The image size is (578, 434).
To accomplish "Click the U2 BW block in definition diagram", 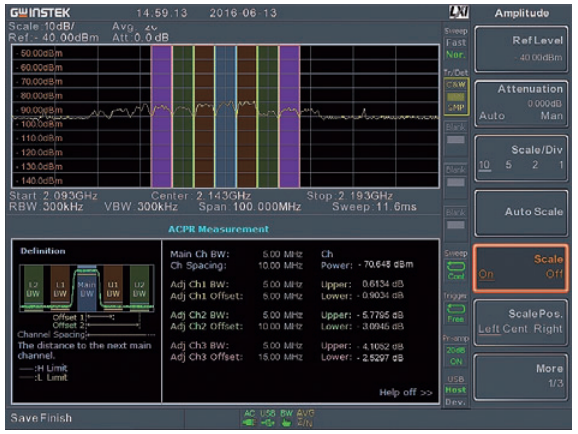I will 139,289.
